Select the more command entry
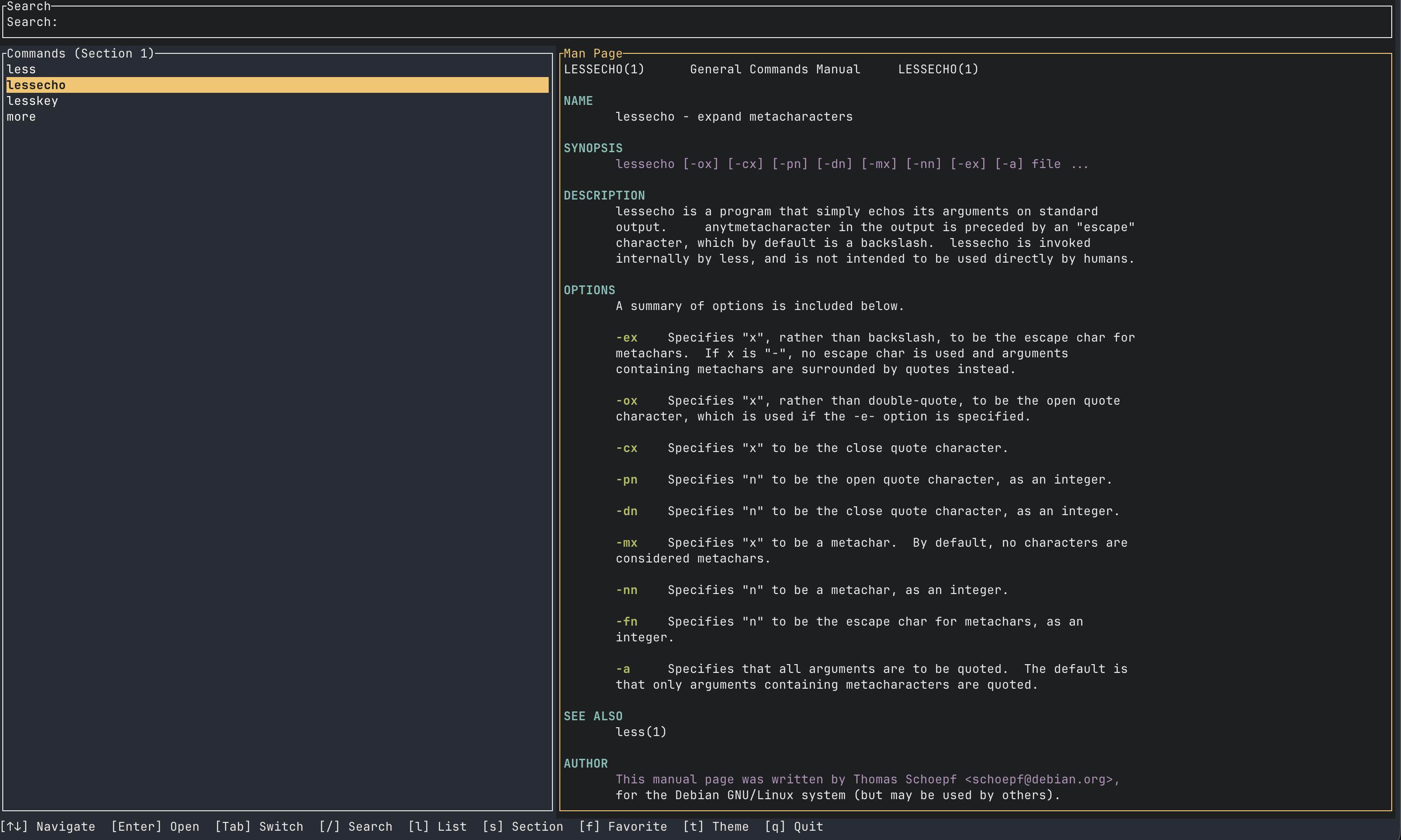 tap(21, 116)
